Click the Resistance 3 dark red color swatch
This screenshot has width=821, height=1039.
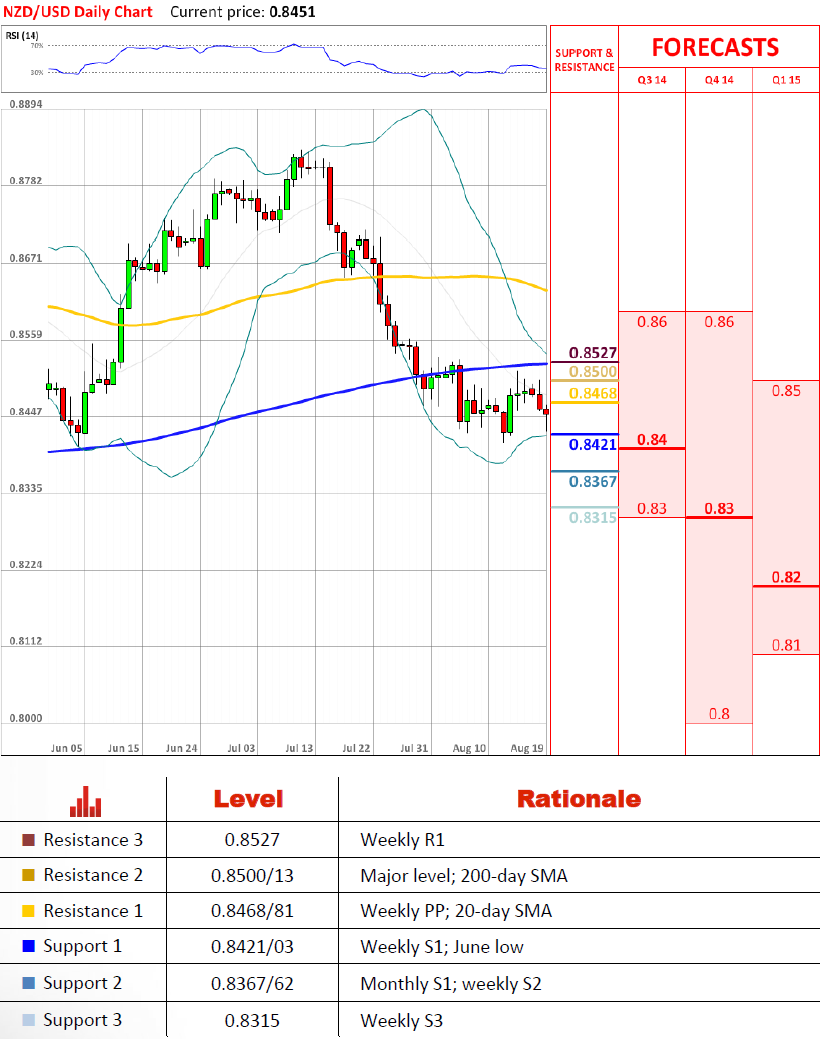pos(28,840)
